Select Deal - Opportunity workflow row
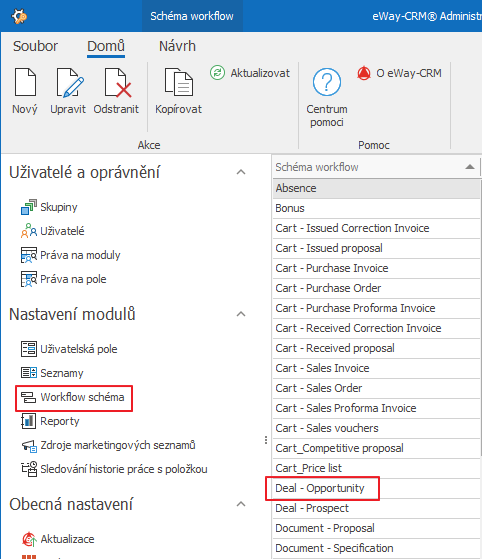Screen dimensions: 482x559 (x=376, y=488)
